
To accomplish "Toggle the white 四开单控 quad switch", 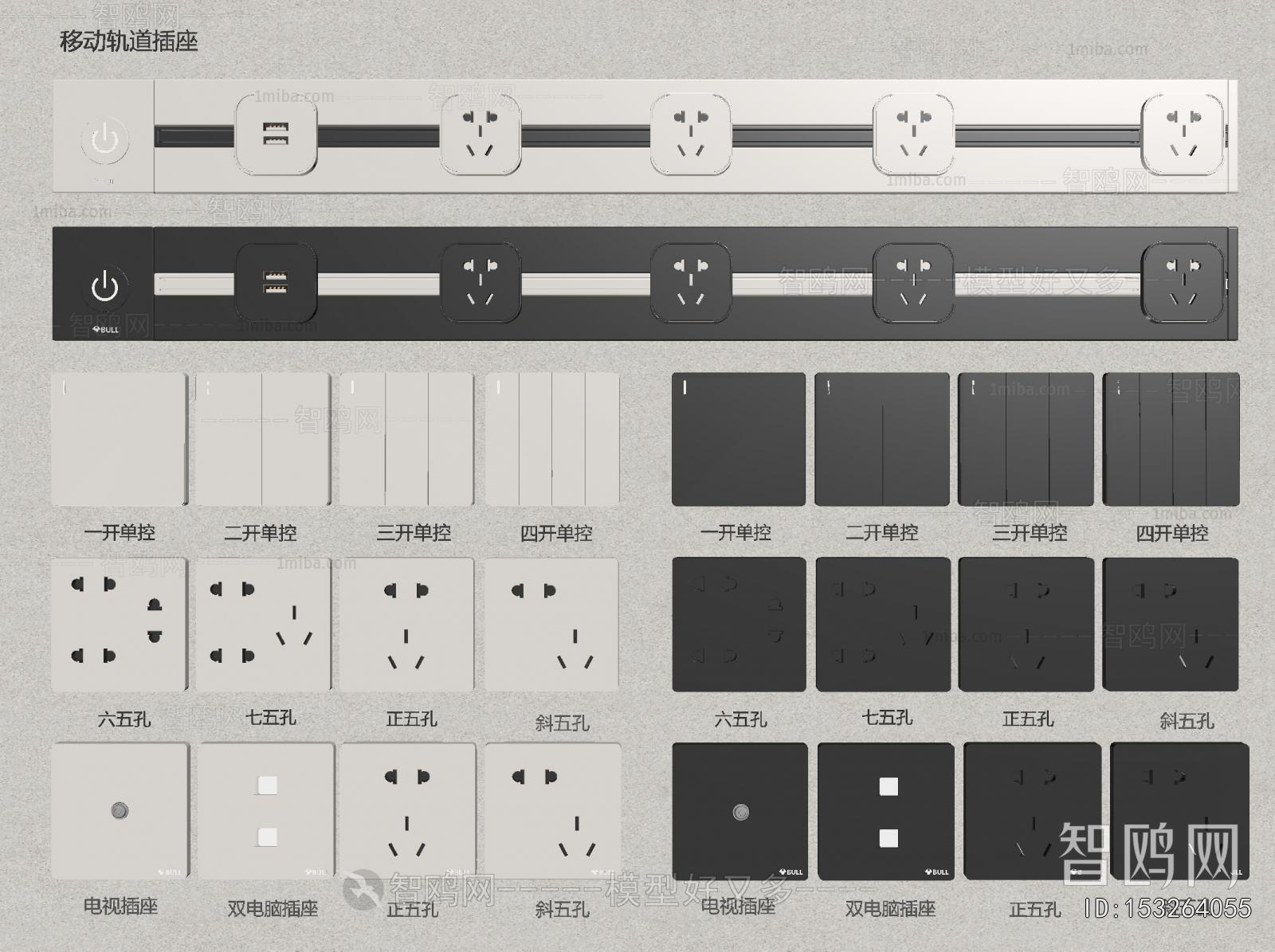I will click(x=553, y=438).
